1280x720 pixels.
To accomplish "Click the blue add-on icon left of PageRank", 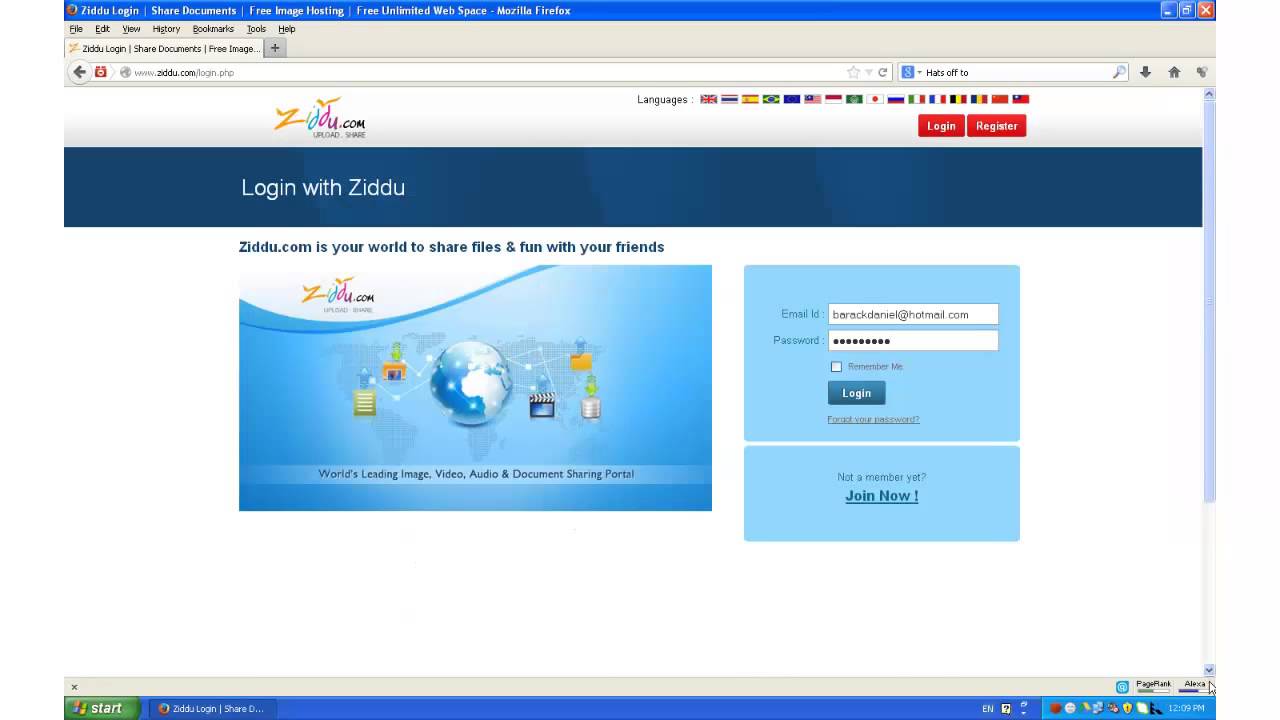I will pos(1122,687).
